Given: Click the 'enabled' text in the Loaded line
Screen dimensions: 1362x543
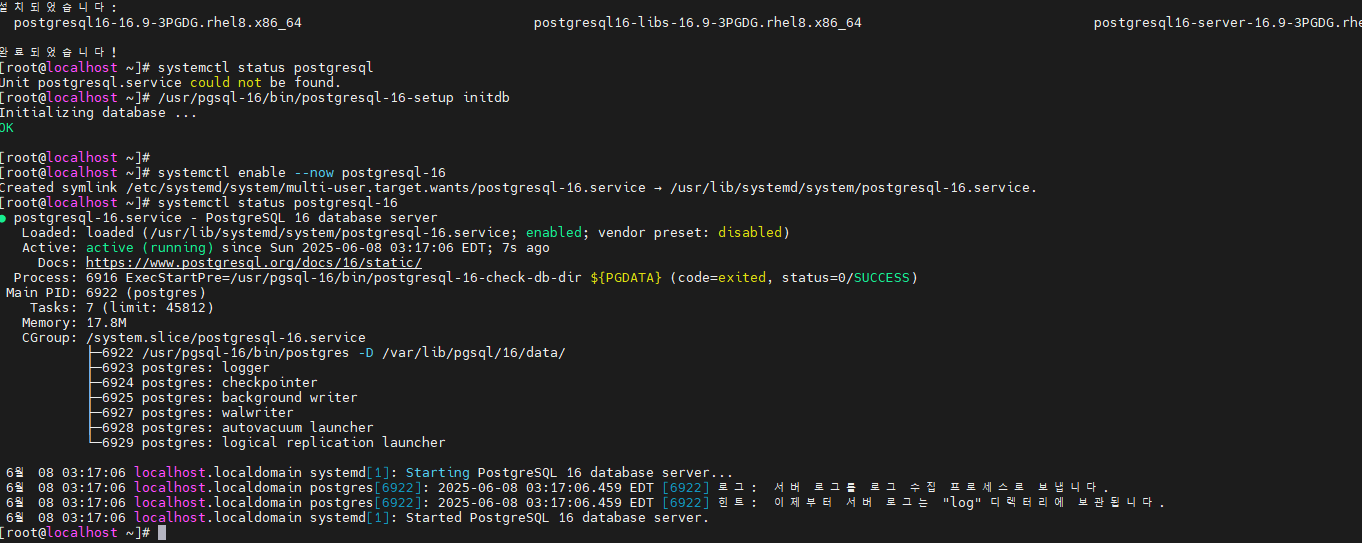Looking at the screenshot, I should pos(553,233).
